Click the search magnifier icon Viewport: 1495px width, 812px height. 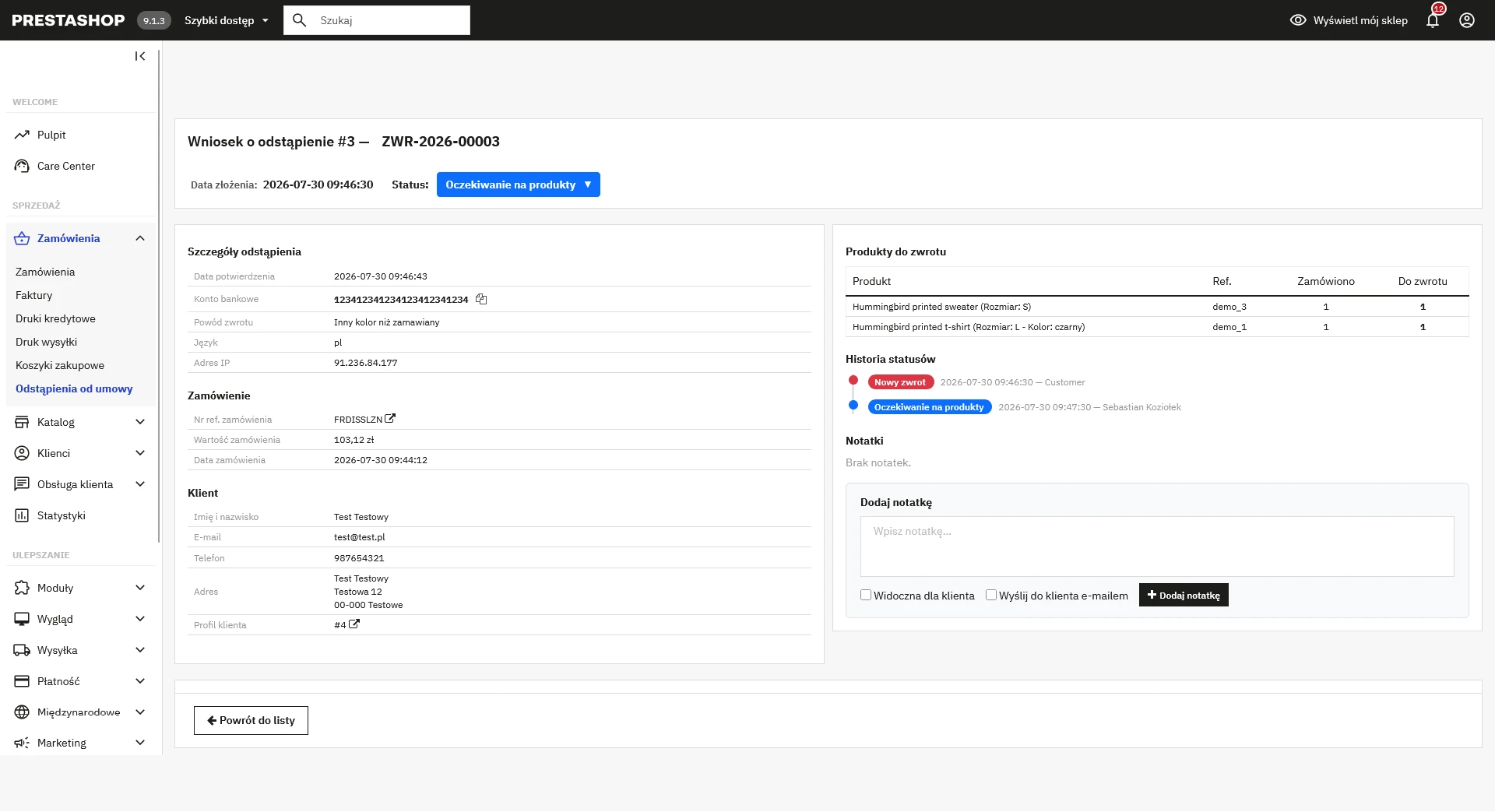pos(300,20)
